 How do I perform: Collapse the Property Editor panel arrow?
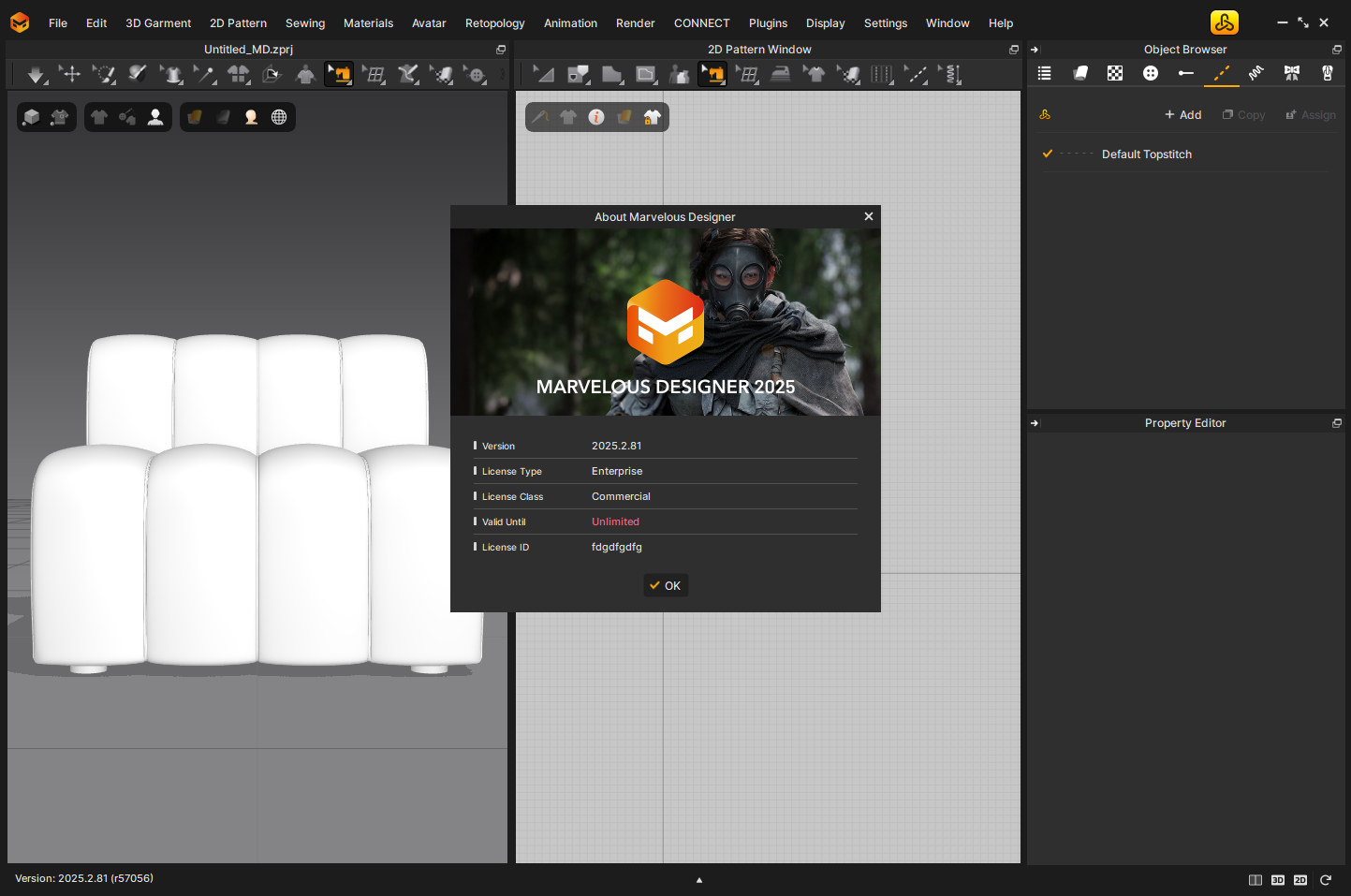[1035, 423]
